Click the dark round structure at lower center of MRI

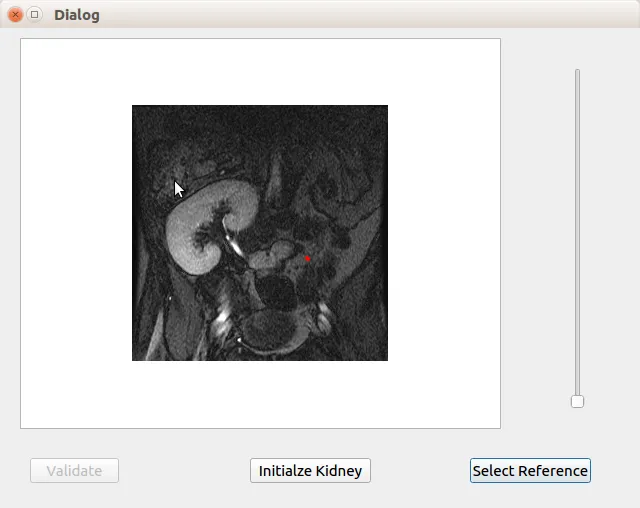pos(278,292)
